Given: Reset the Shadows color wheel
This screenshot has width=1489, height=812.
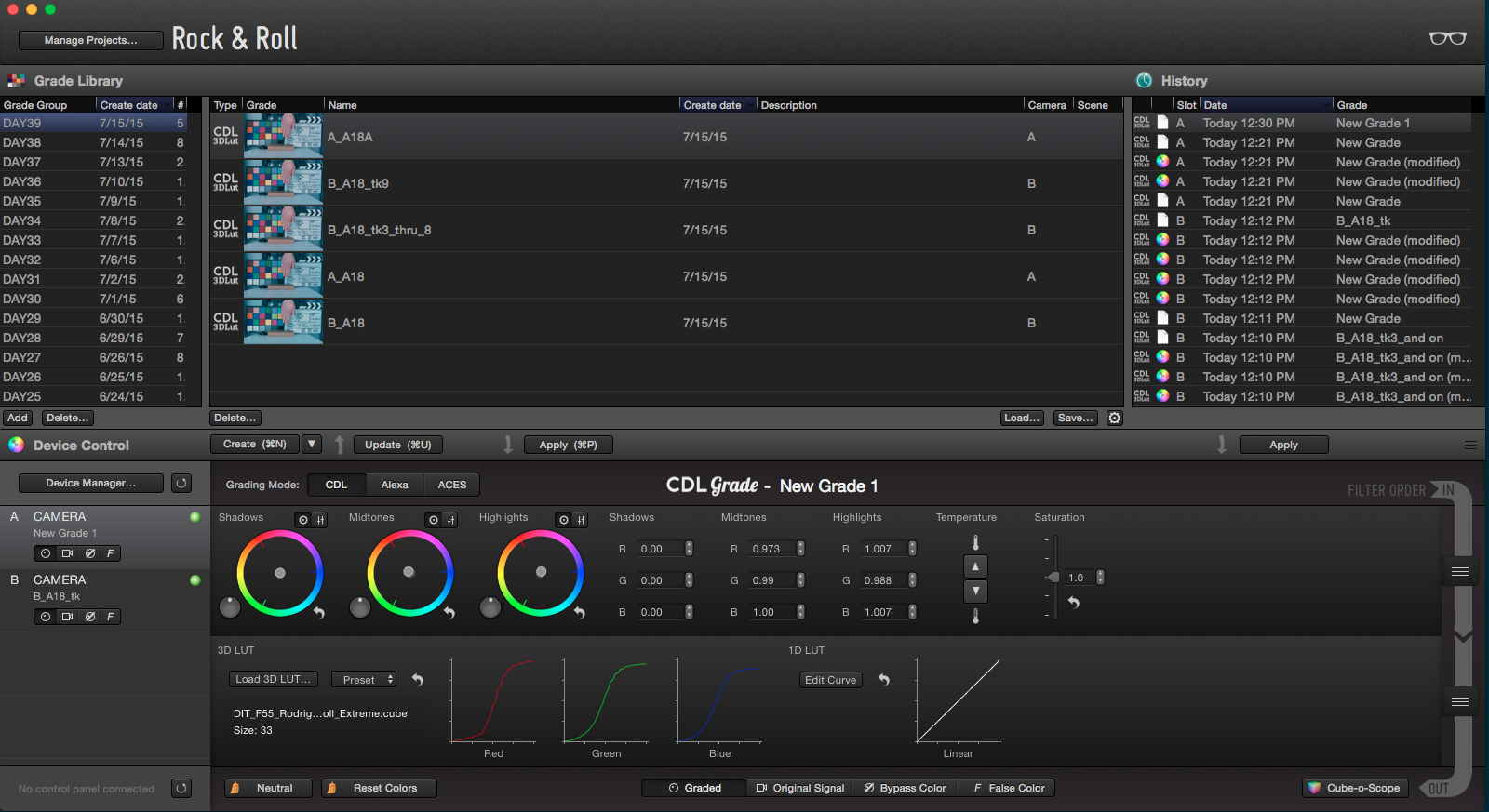Looking at the screenshot, I should [319, 613].
